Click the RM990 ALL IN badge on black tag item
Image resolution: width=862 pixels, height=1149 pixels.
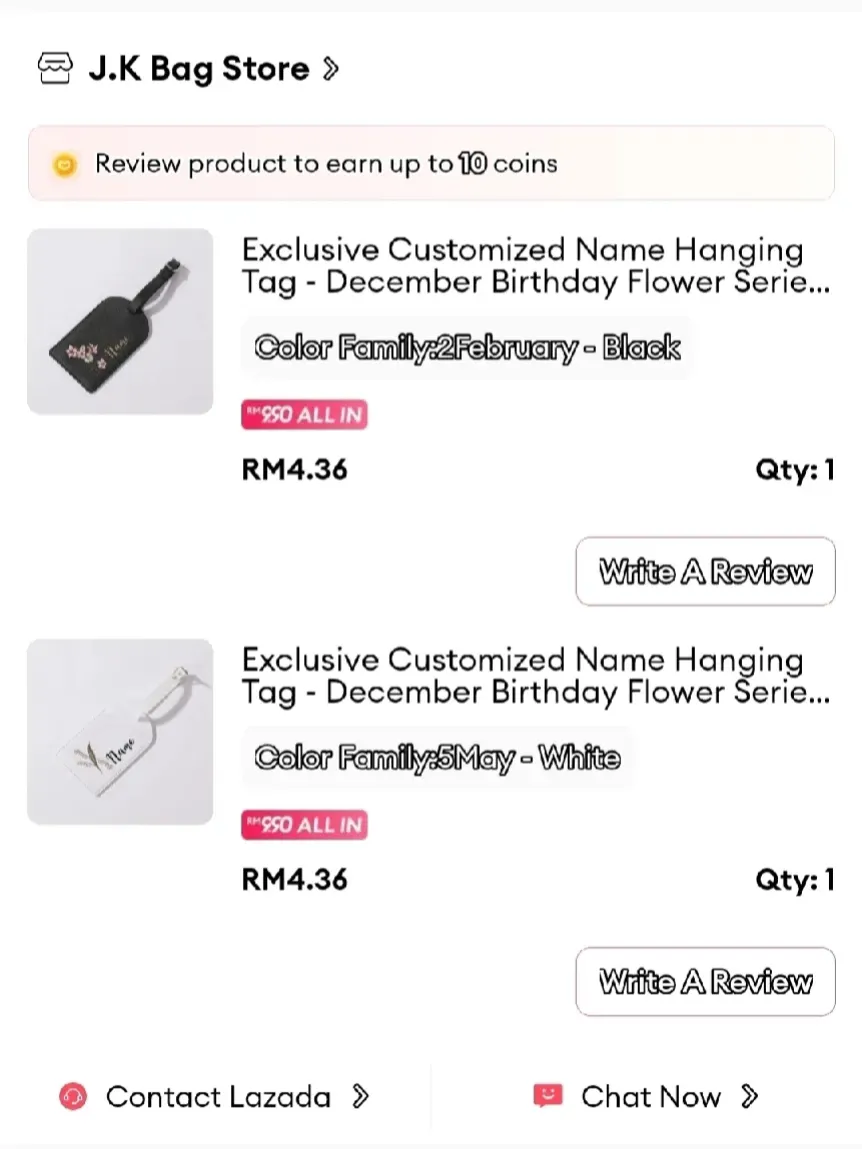tap(304, 415)
